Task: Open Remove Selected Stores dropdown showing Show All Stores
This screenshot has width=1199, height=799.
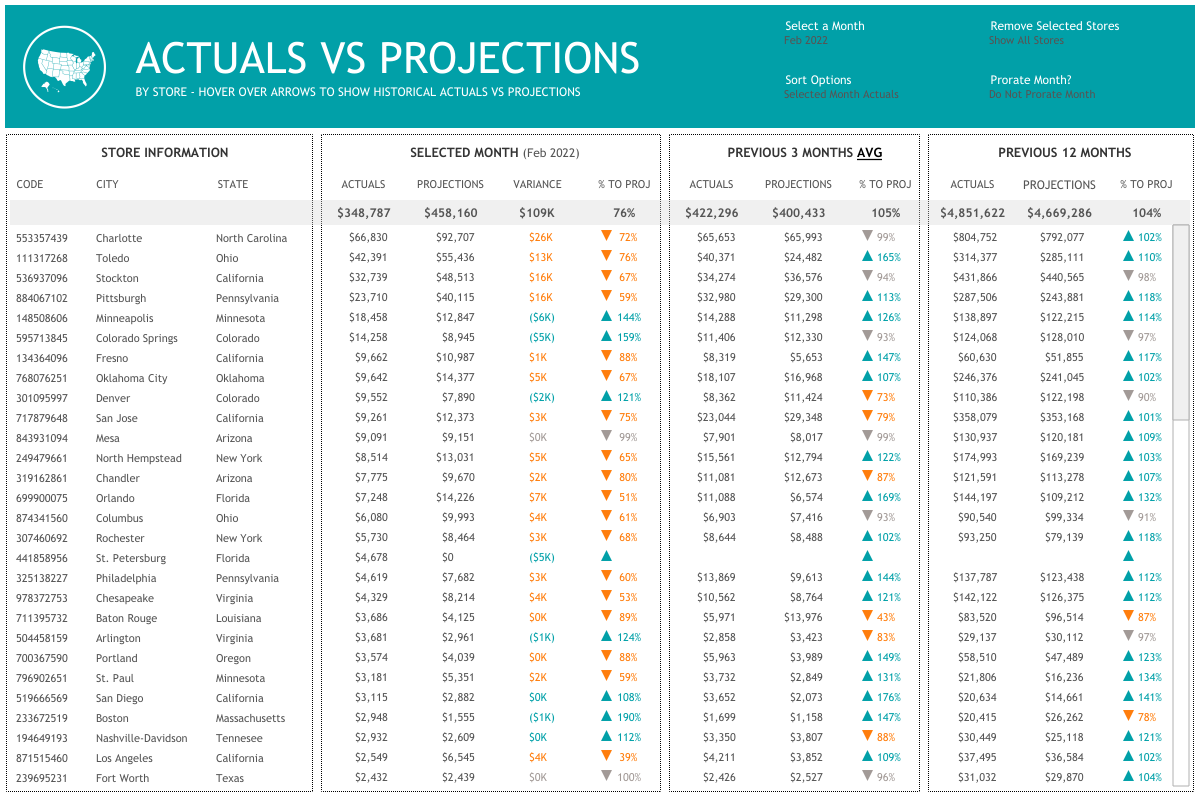Action: pos(1026,41)
